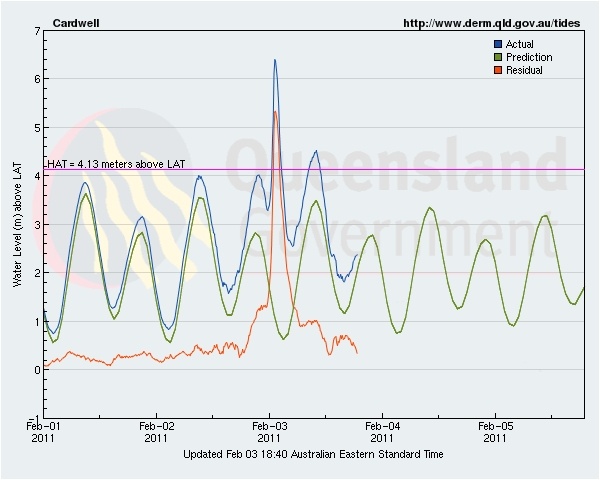Click the y-axis value 3

click(37, 225)
